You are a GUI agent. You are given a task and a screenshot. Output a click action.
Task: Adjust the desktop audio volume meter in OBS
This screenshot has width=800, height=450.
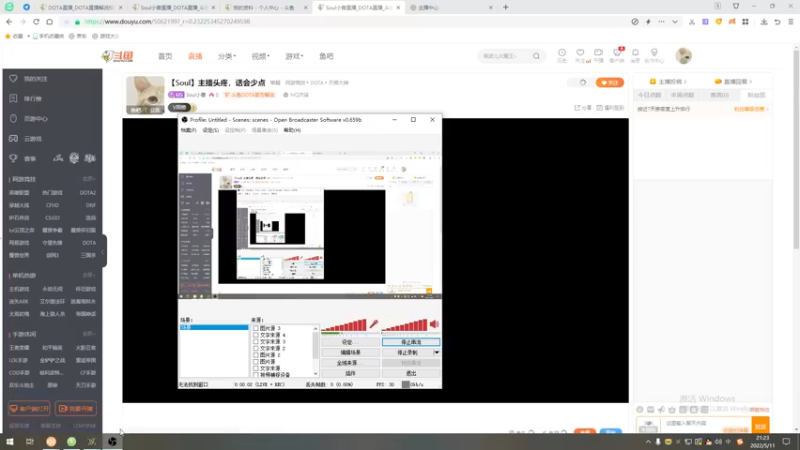pyautogui.click(x=405, y=325)
